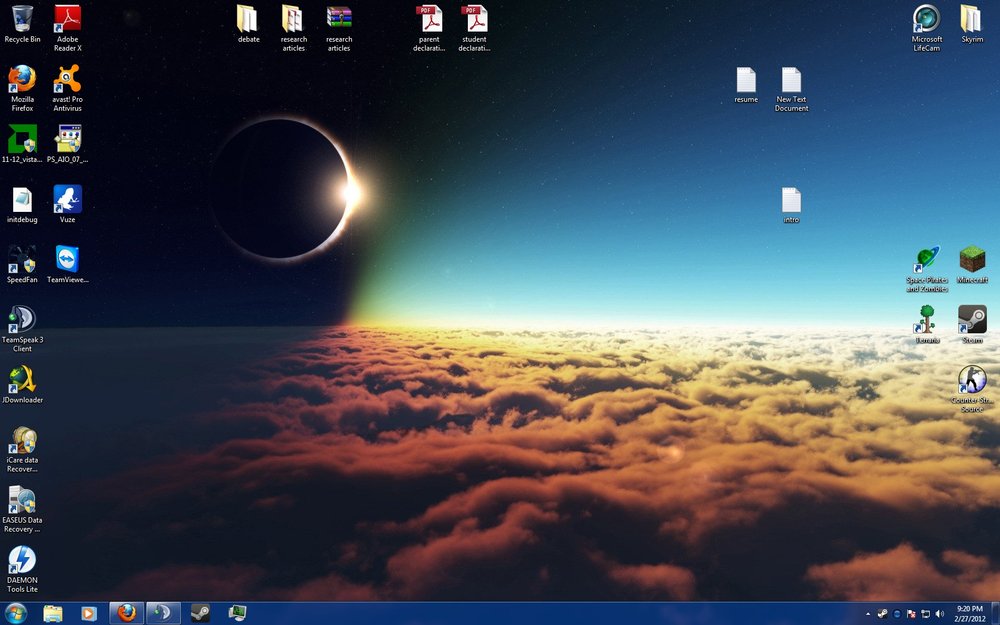Screen dimensions: 1000x625
Task: Select TeamSpeak 3 Client desktop shortcut
Action: (x=22, y=328)
